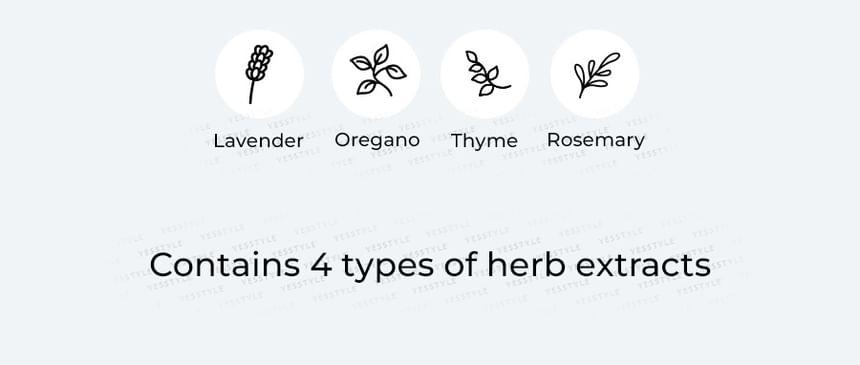Click the Thyme text label
Image resolution: width=860 pixels, height=365 pixels.
click(484, 142)
